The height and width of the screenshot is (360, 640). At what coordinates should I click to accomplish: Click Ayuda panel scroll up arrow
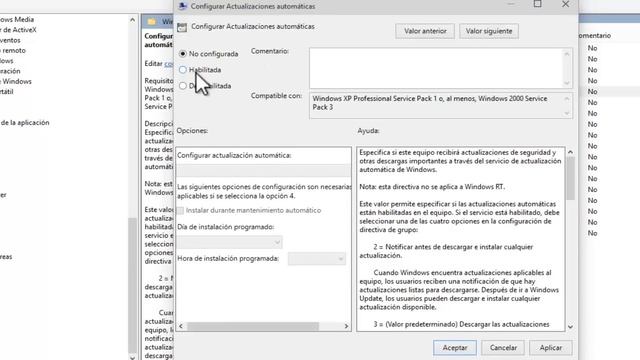(x=570, y=152)
